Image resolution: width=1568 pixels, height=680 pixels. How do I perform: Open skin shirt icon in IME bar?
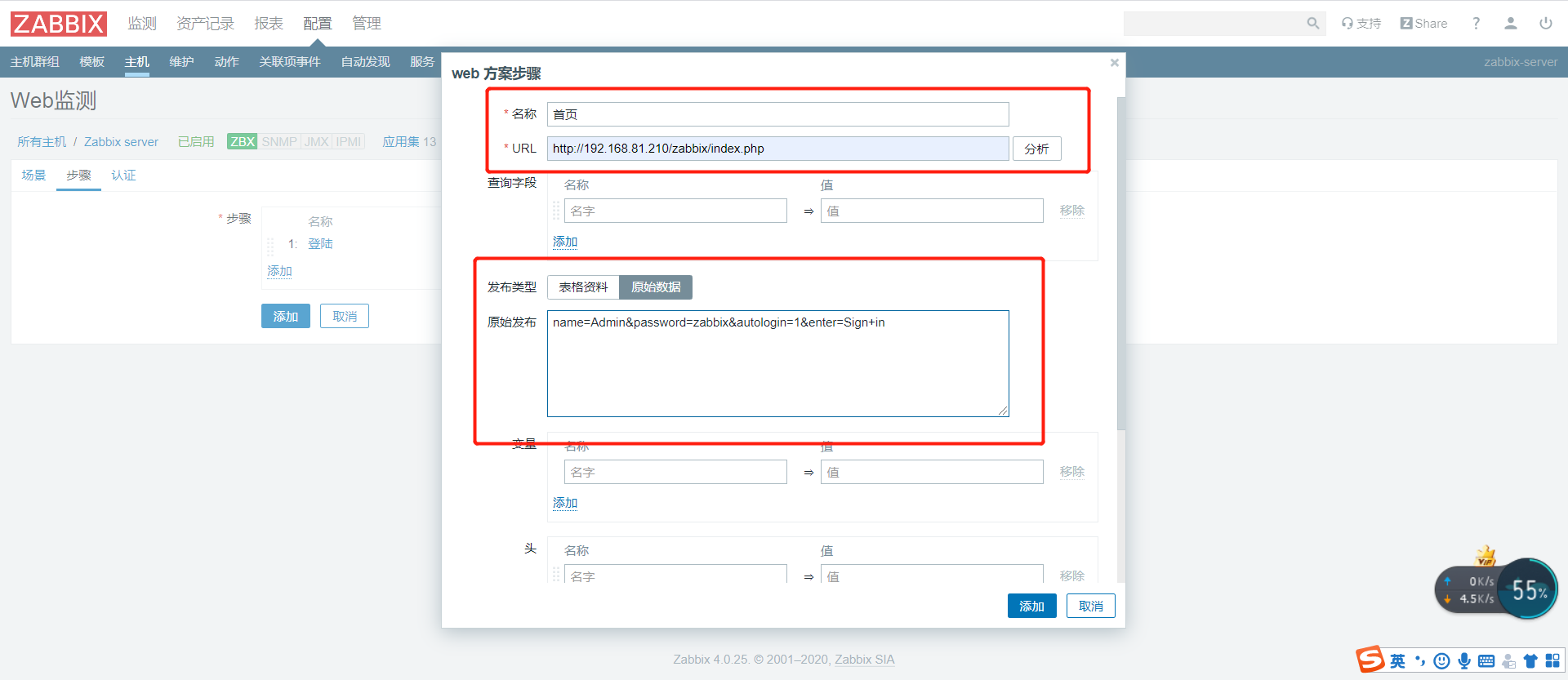pos(1530,661)
